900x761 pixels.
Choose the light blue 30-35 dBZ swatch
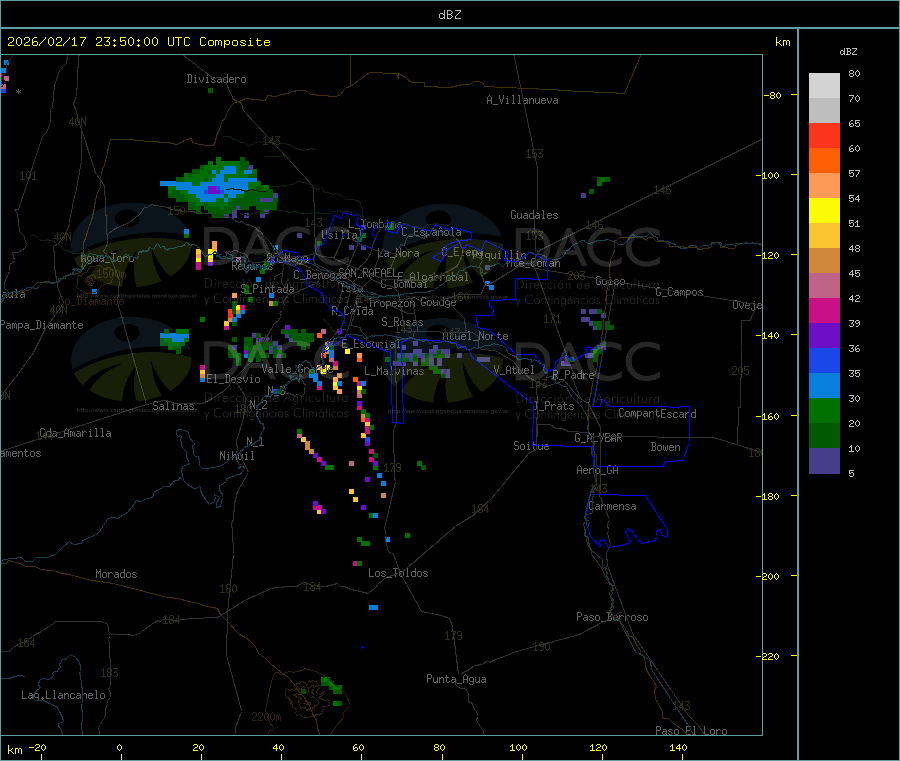(824, 386)
